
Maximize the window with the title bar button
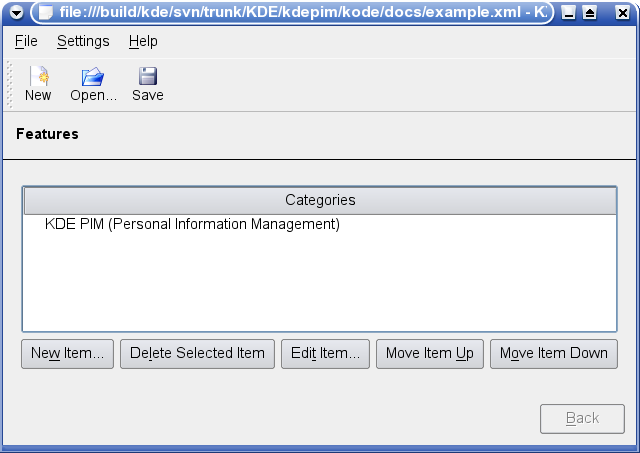(x=590, y=13)
